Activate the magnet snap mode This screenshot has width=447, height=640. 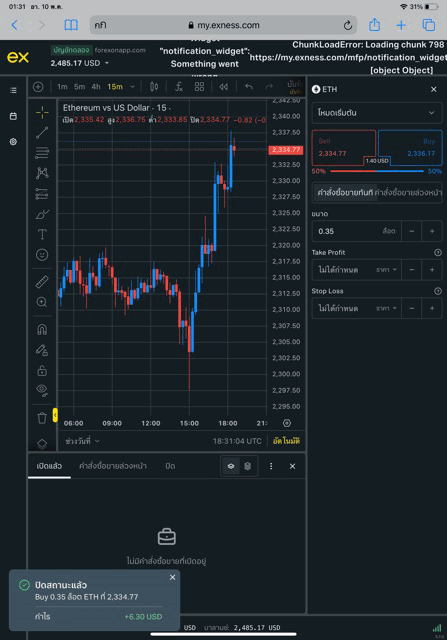point(42,329)
